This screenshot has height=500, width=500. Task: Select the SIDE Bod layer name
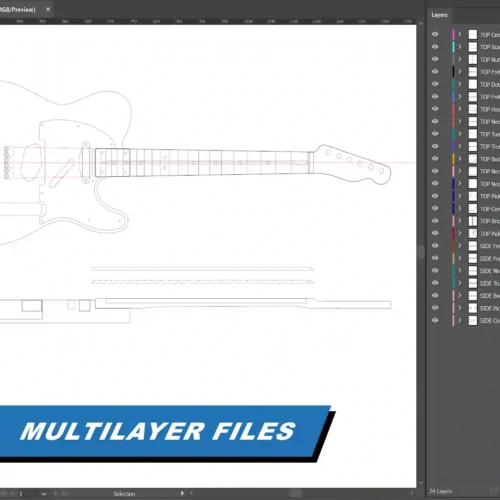(490, 296)
